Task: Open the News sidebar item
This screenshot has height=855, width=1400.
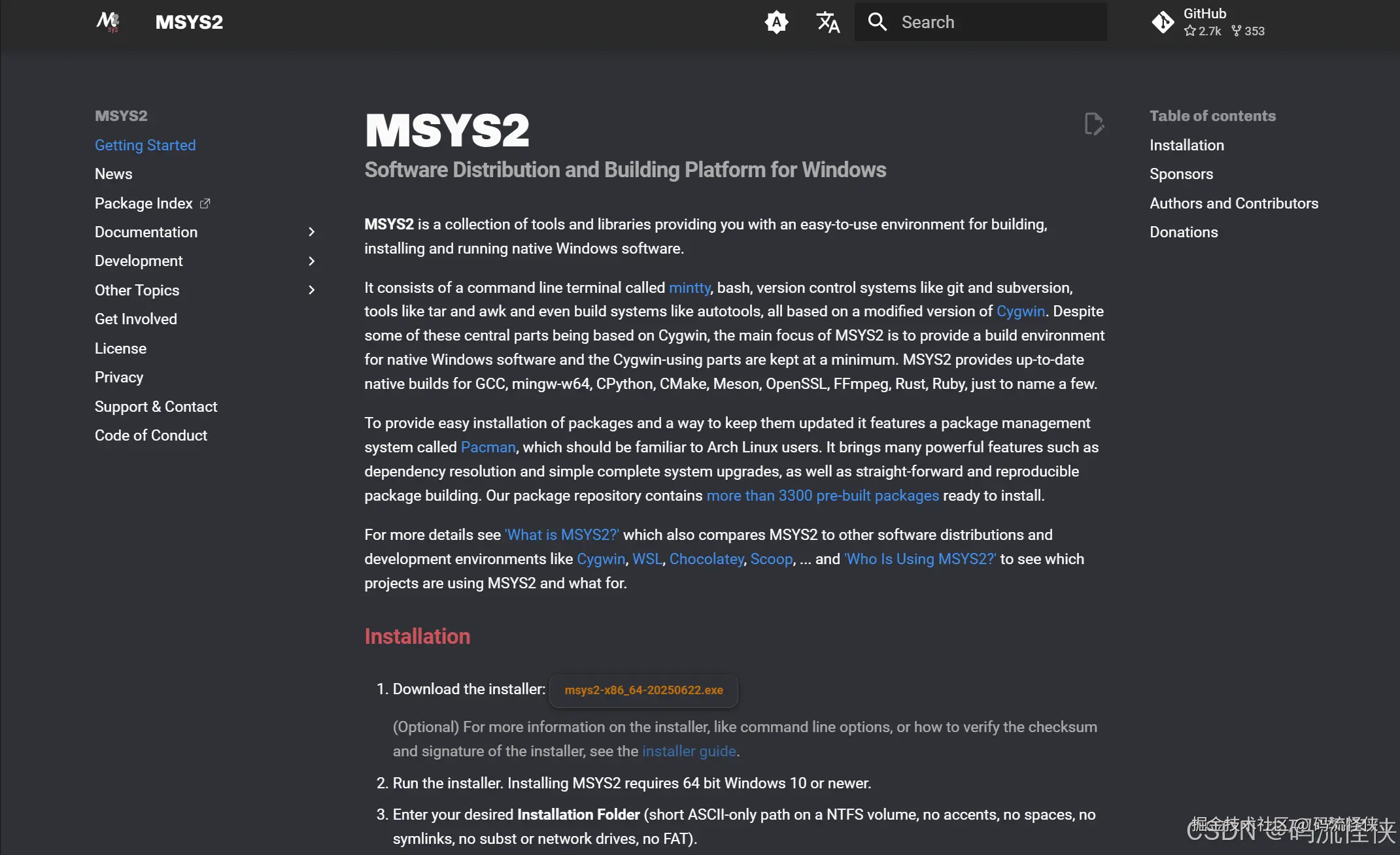Action: tap(114, 174)
